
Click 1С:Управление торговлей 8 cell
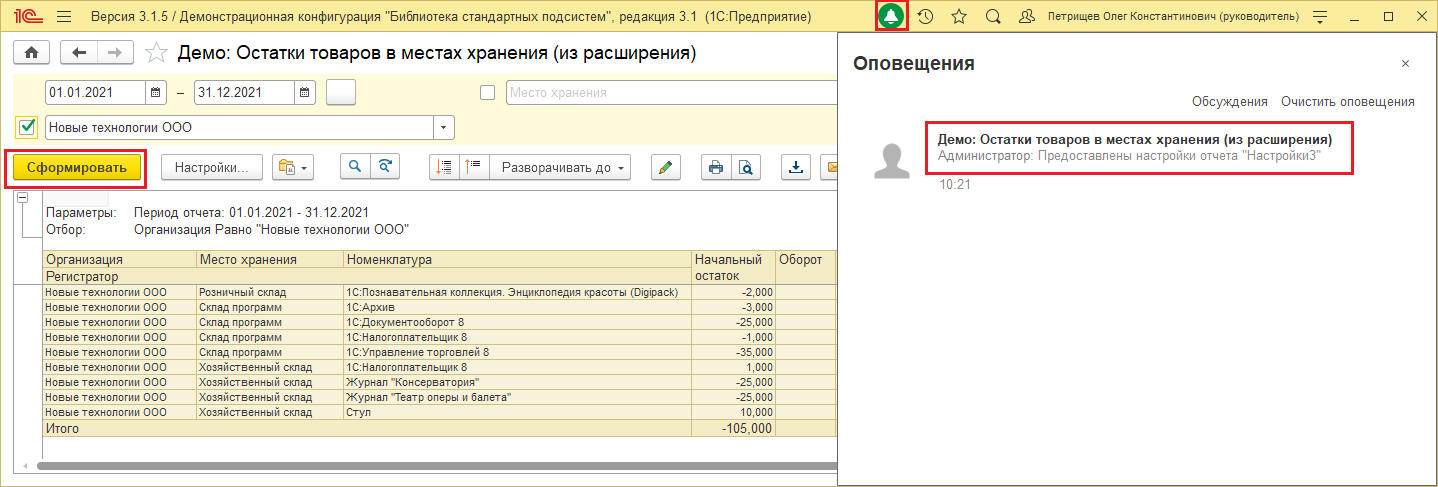click(x=517, y=352)
